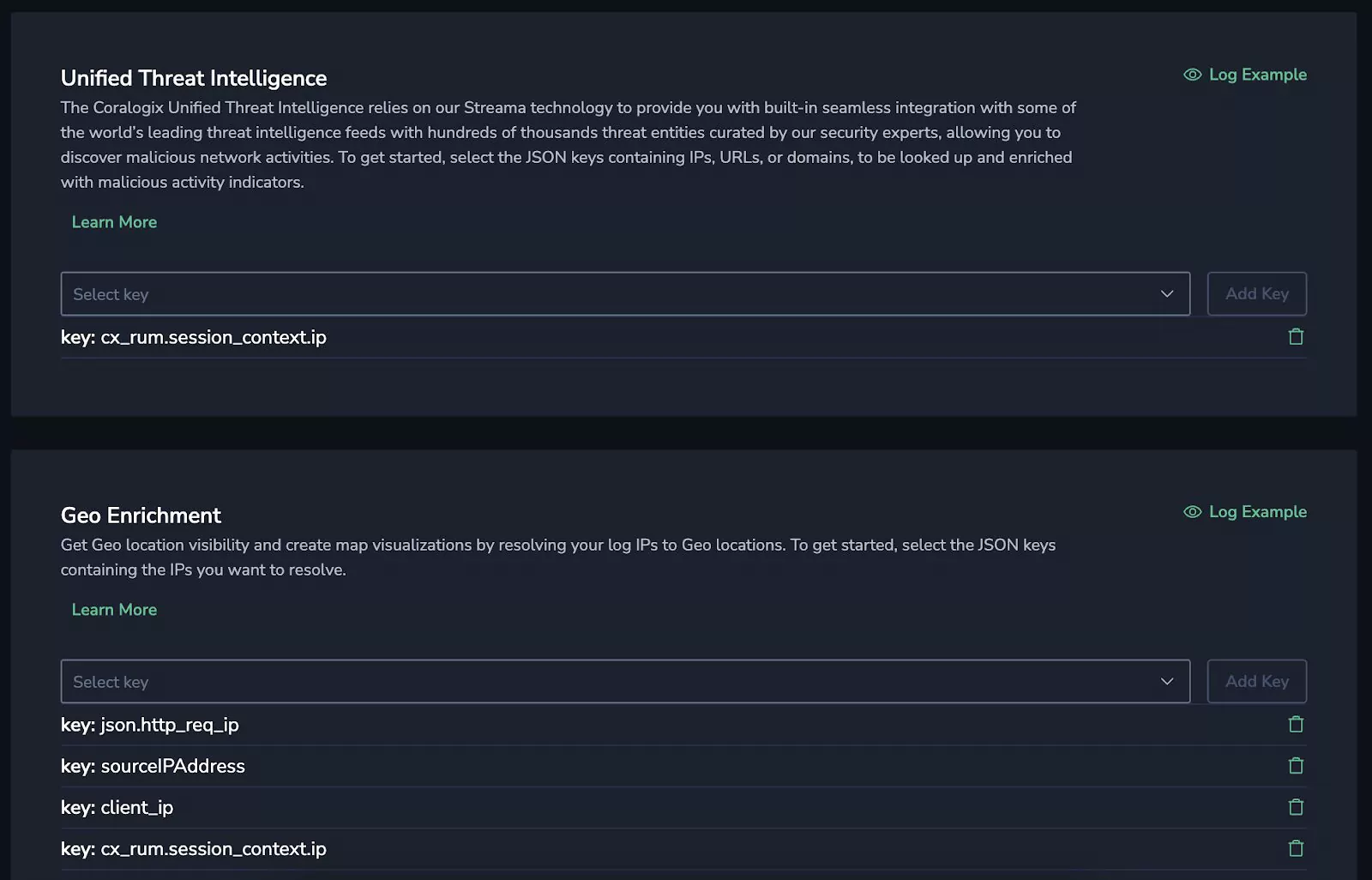The height and width of the screenshot is (880, 1372).
Task: Remove the sourceIPAddress key with trash icon
Action: click(1296, 766)
